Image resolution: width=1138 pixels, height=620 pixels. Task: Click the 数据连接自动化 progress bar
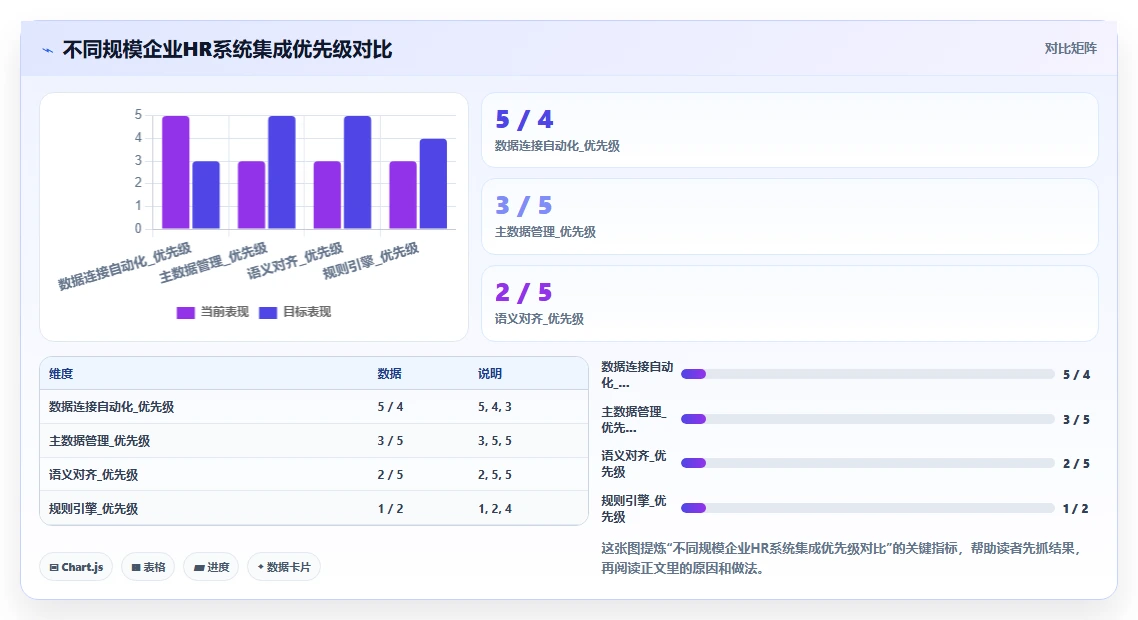coord(867,375)
